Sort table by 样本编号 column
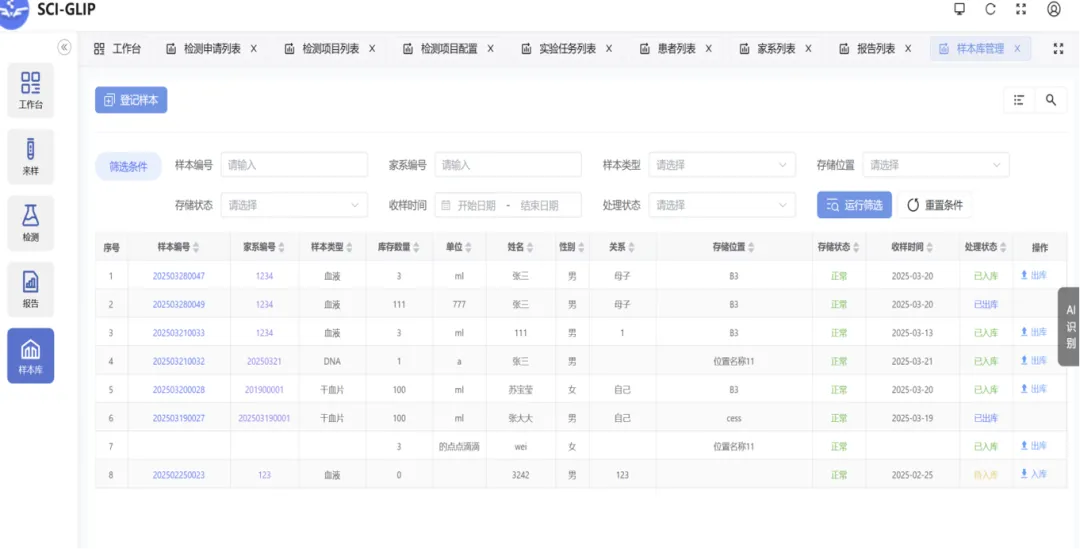 point(196,247)
